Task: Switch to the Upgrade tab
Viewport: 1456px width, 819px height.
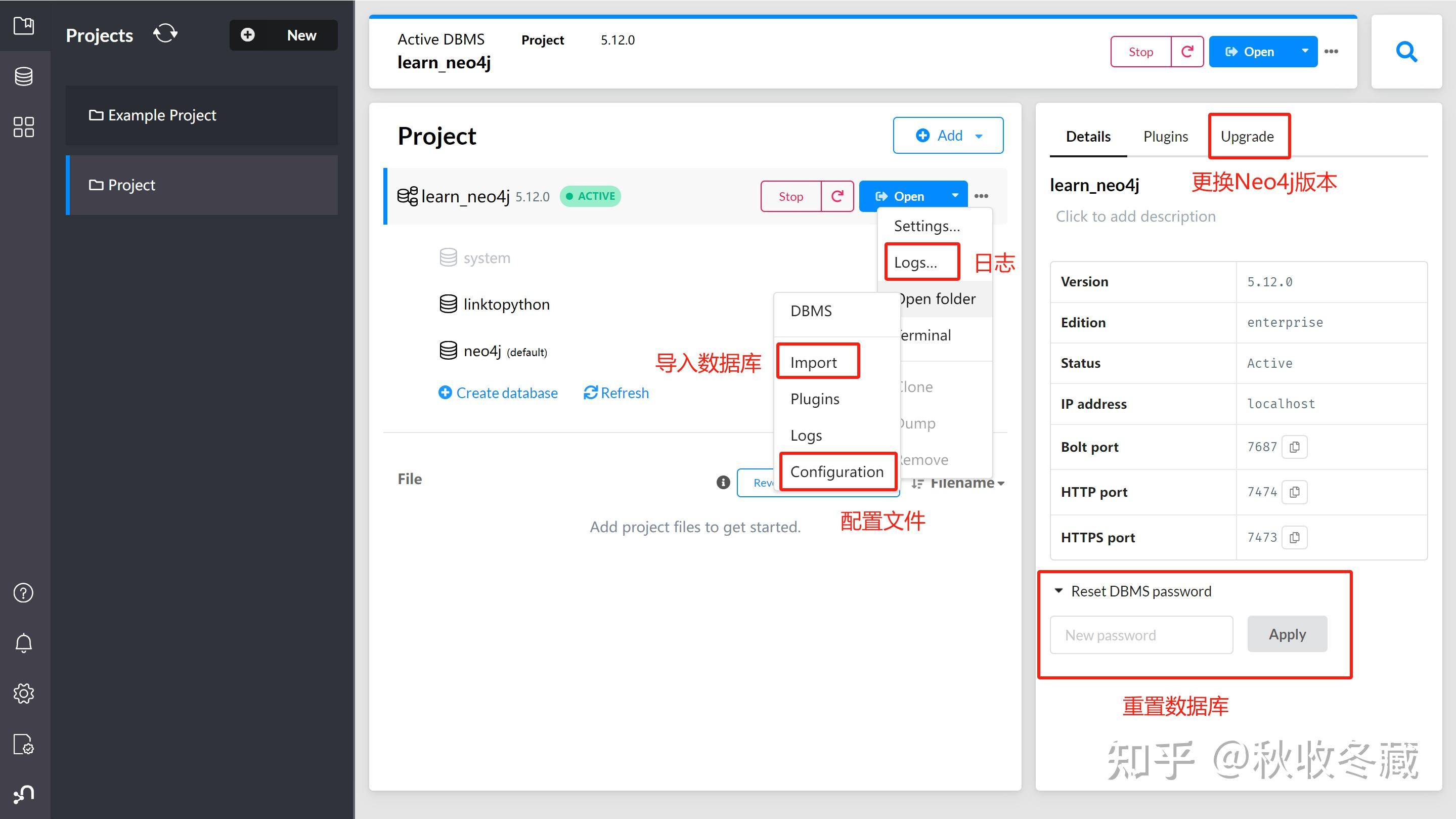Action: tap(1249, 136)
